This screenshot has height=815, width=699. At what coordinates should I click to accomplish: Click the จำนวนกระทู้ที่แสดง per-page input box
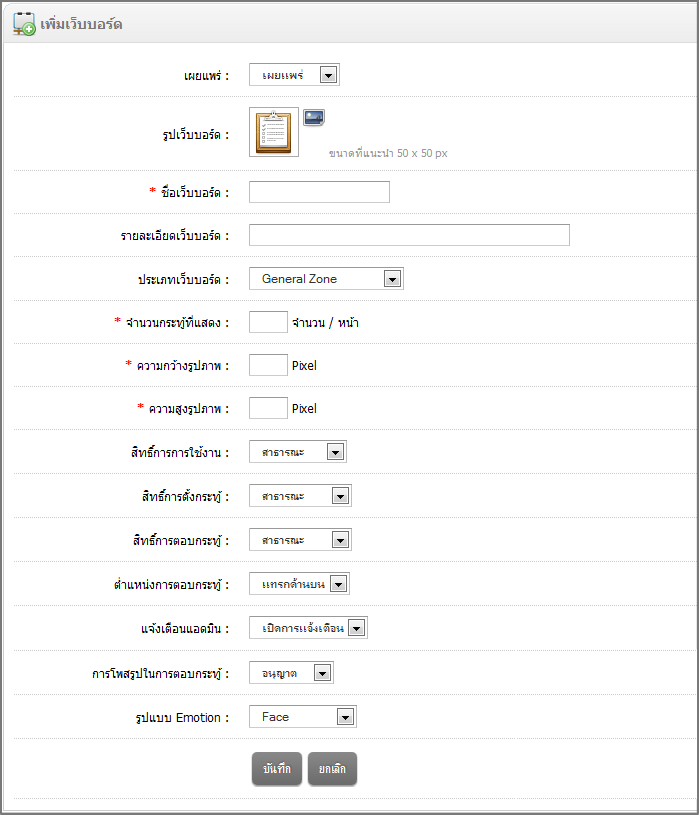[x=268, y=322]
